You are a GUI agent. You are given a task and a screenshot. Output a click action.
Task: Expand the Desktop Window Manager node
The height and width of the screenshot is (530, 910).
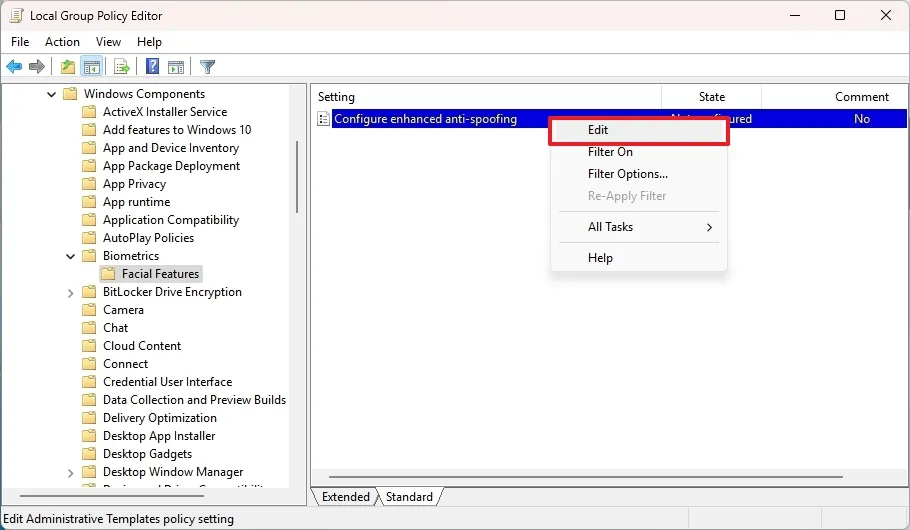[x=70, y=472]
